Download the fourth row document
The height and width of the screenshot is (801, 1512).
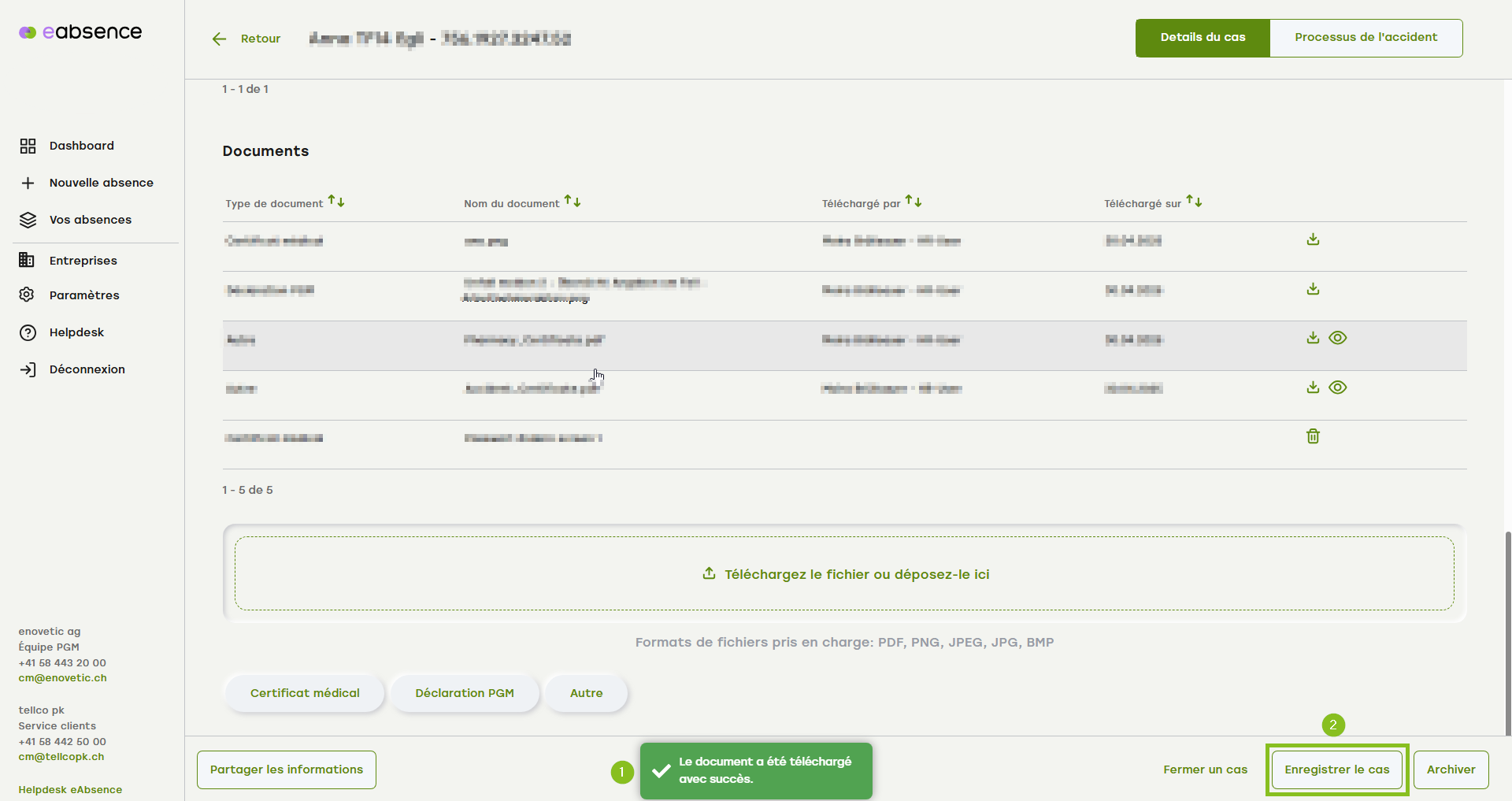pos(1313,388)
